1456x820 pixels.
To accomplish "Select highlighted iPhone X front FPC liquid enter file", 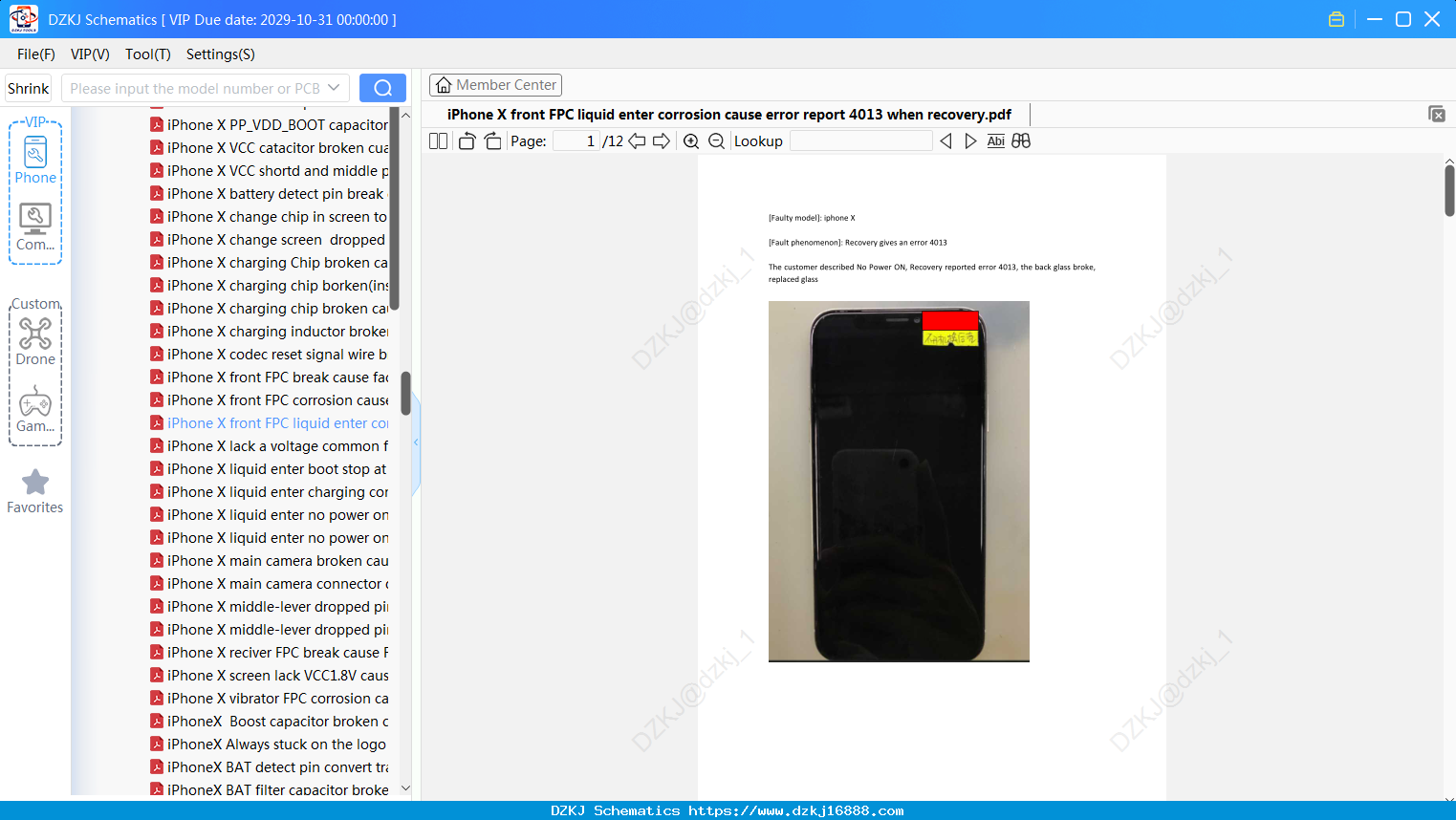I will tap(270, 423).
